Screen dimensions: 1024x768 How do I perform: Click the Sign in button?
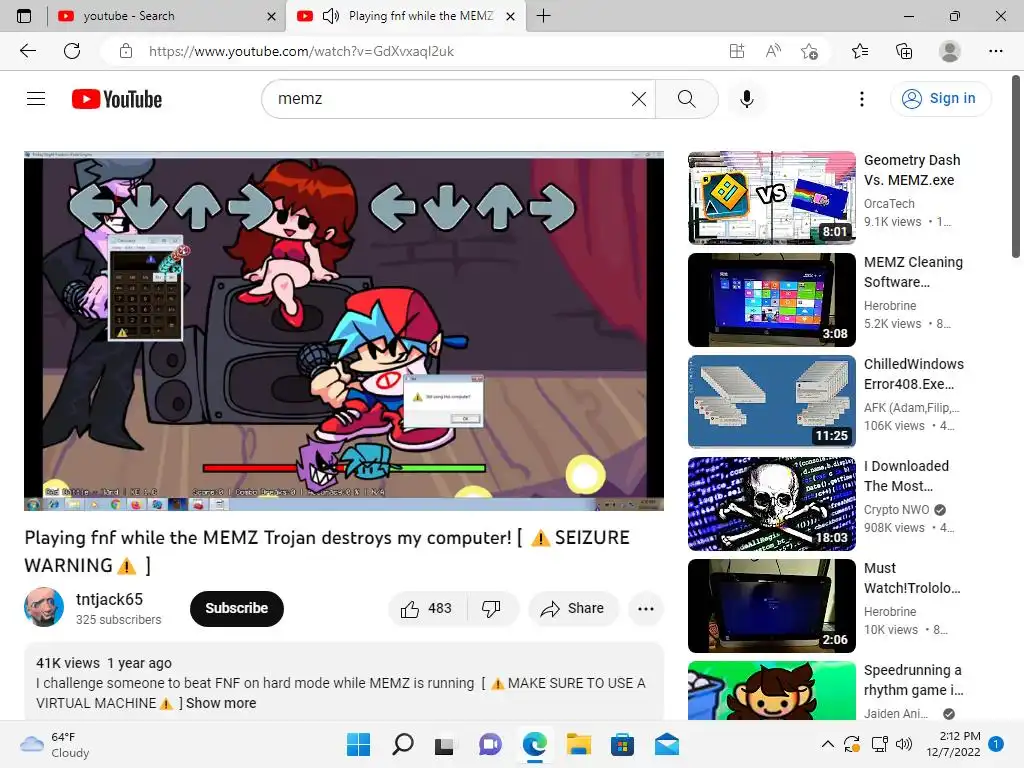point(940,99)
